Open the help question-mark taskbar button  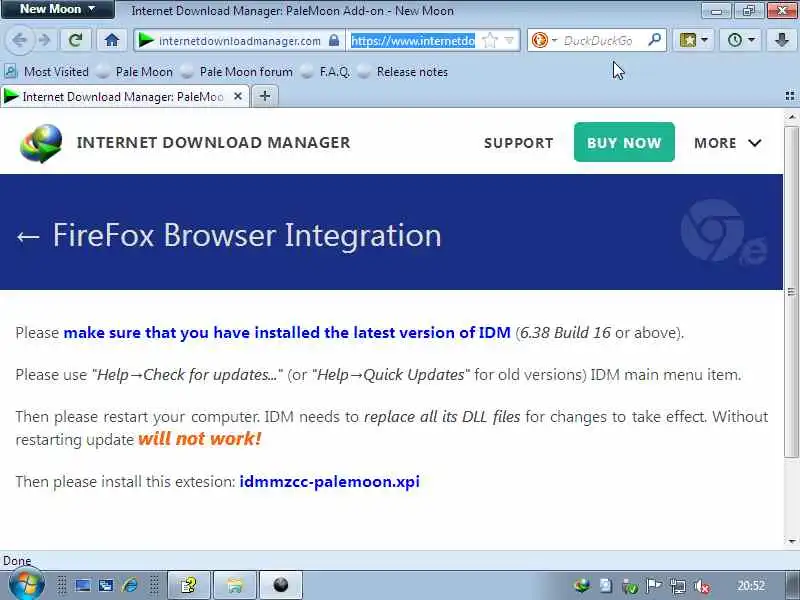pos(189,585)
